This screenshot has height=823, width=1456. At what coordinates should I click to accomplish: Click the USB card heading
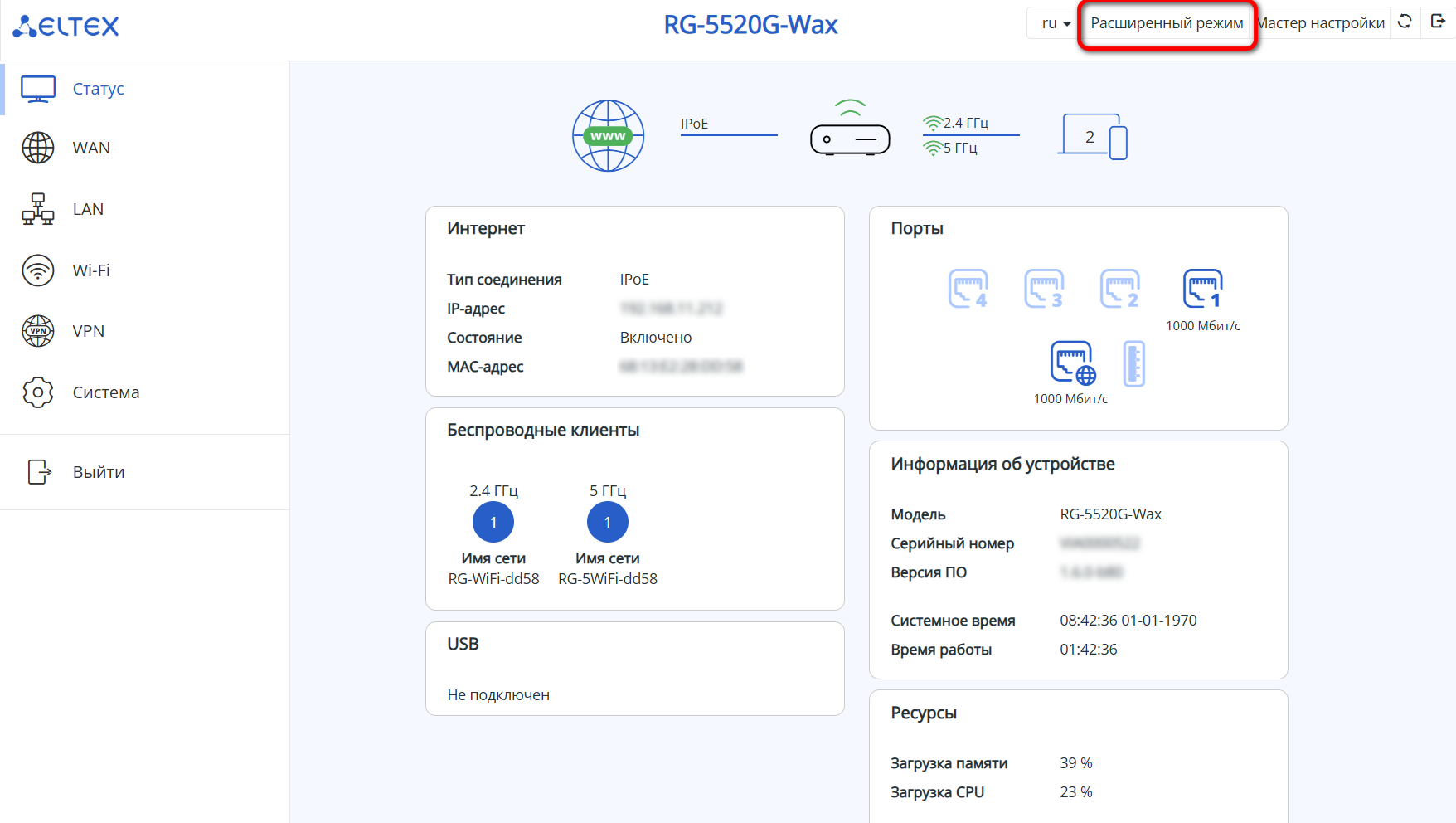463,644
